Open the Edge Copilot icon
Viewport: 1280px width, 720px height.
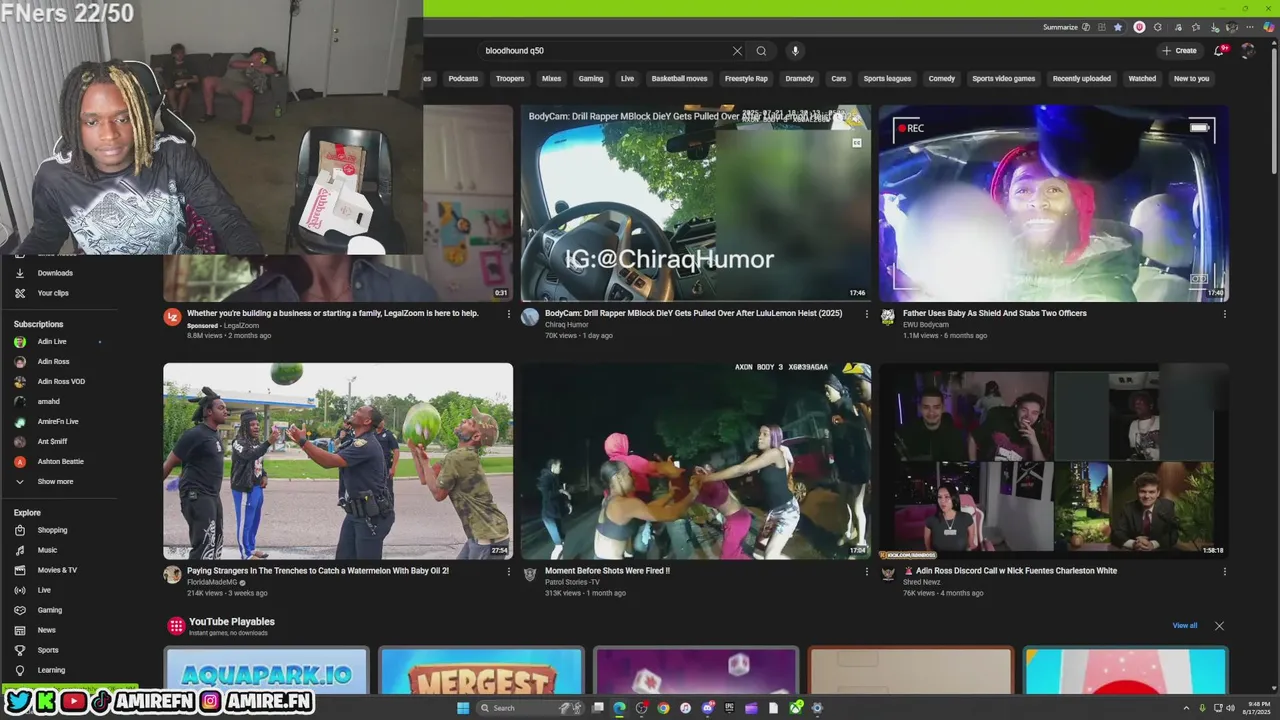tap(1268, 27)
